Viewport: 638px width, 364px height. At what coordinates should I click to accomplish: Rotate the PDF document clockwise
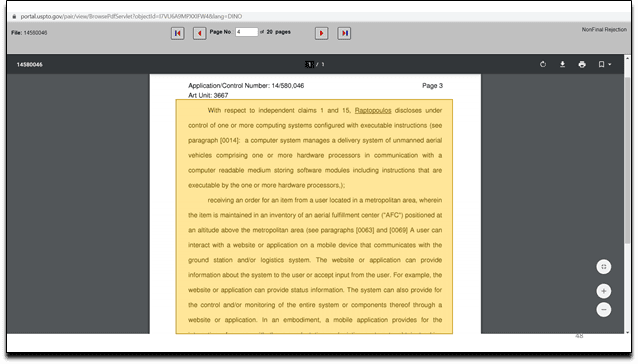[x=543, y=64]
